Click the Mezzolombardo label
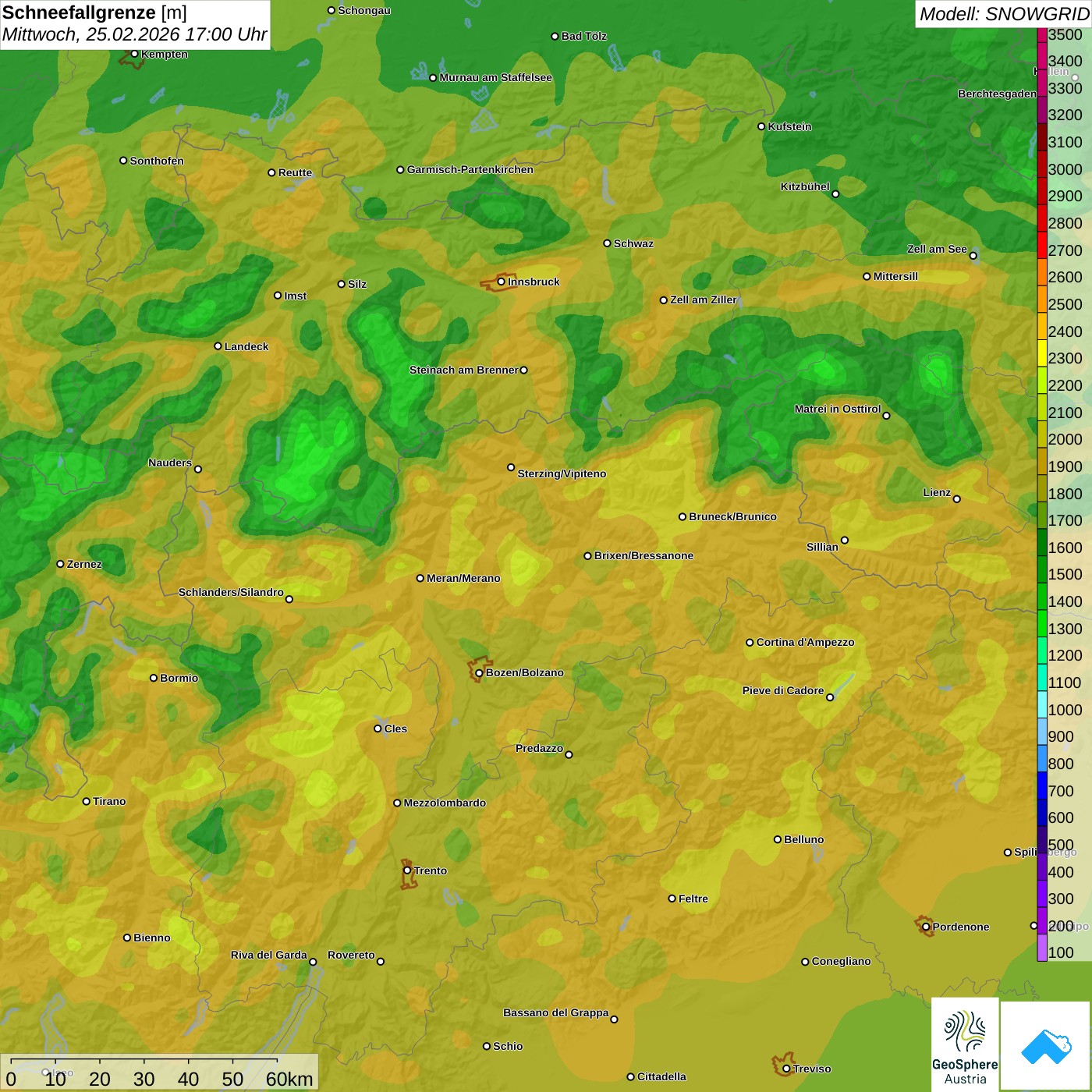The height and width of the screenshot is (1092, 1092). point(445,803)
